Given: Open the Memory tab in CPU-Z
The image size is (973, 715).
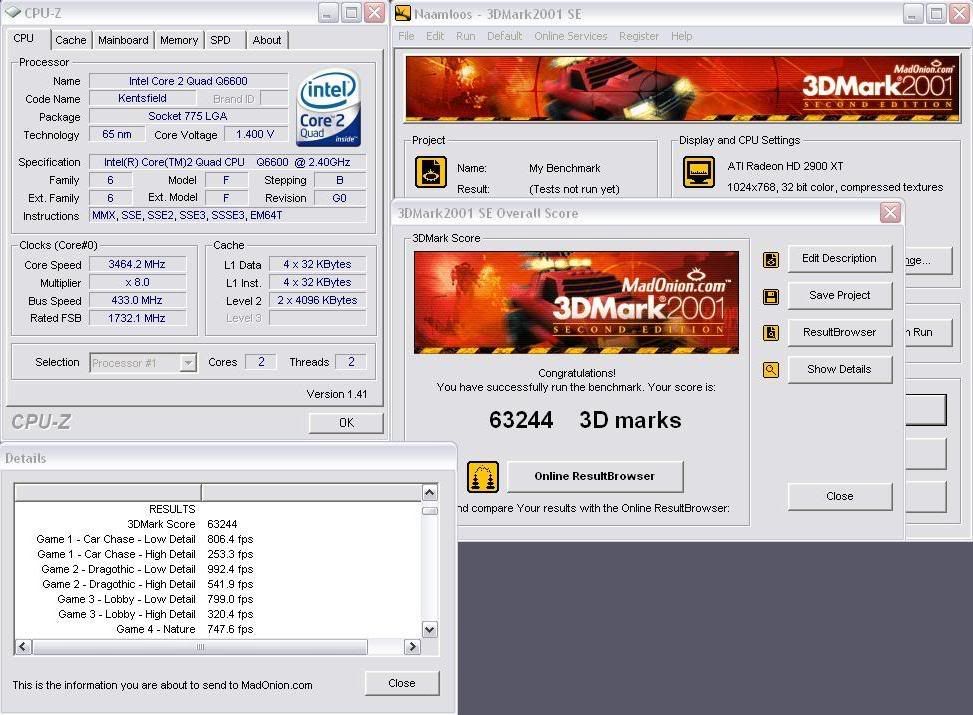Looking at the screenshot, I should click(x=179, y=40).
